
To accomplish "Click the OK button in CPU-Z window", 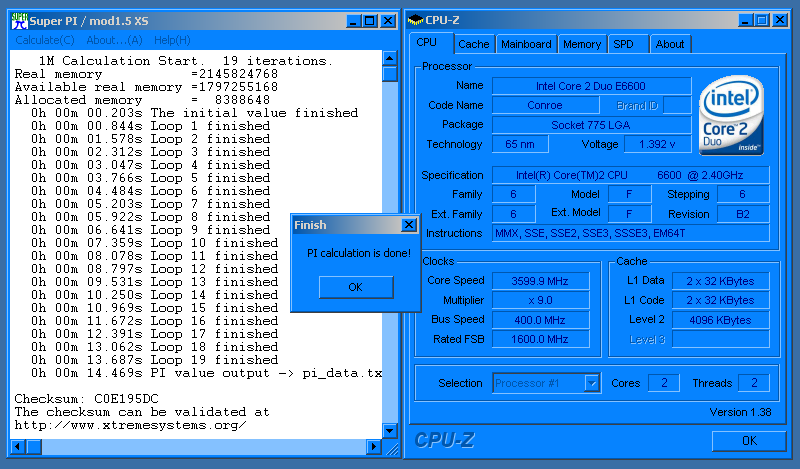I will coord(748,441).
